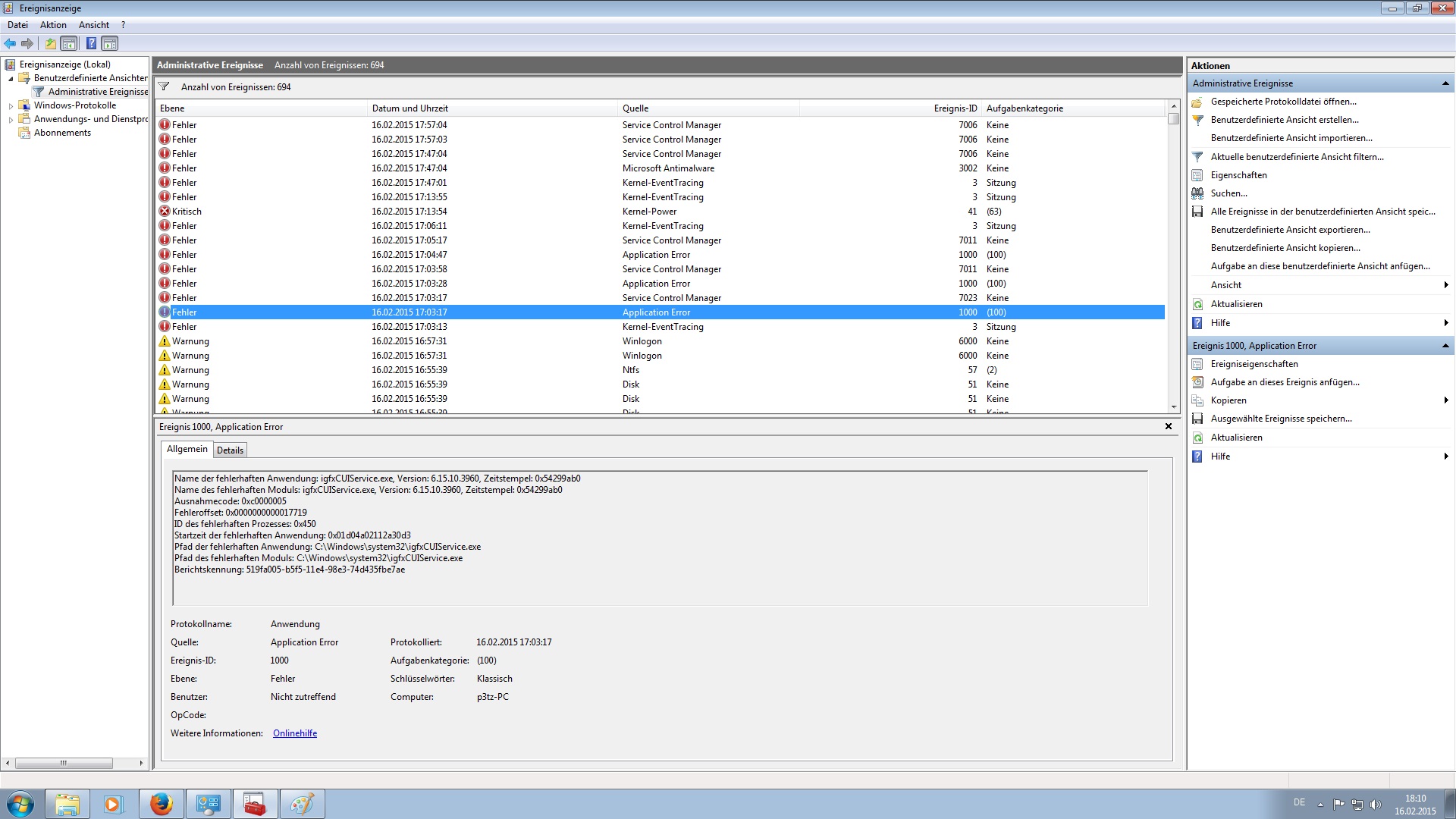Toggle the console tree pane toolbar button

click(69, 43)
